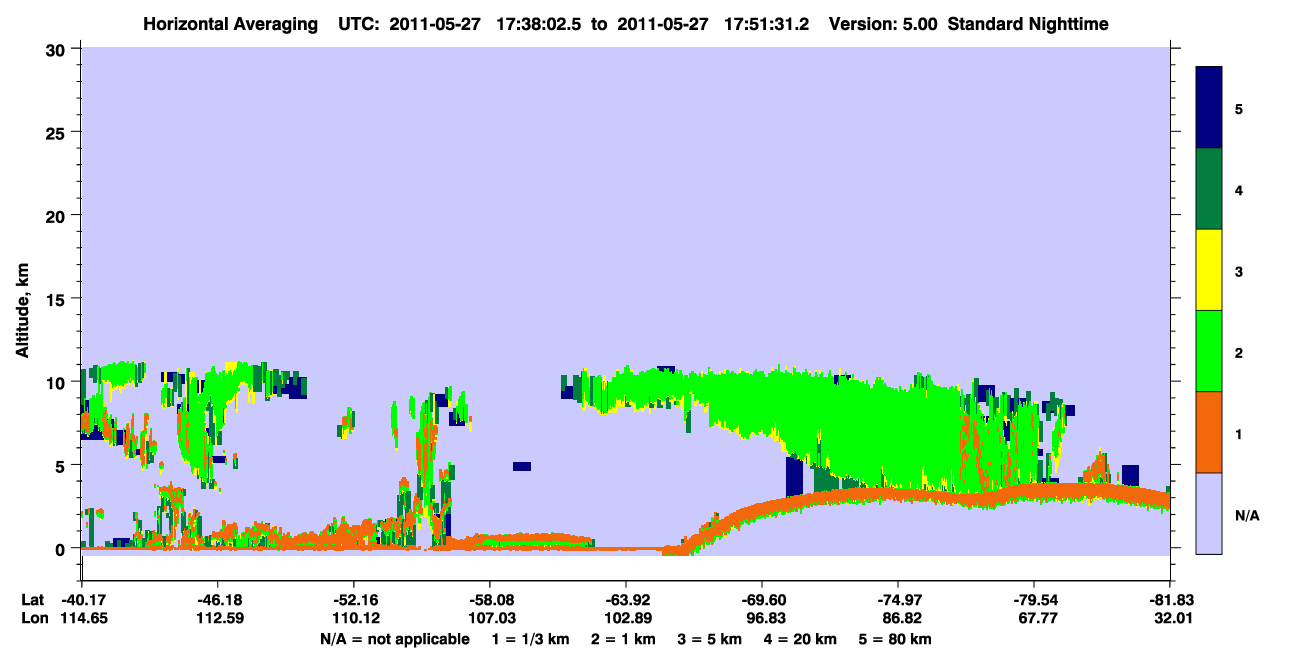Click the end time 17:51:31.2 in title
This screenshot has height=667, width=1300.
[767, 23]
